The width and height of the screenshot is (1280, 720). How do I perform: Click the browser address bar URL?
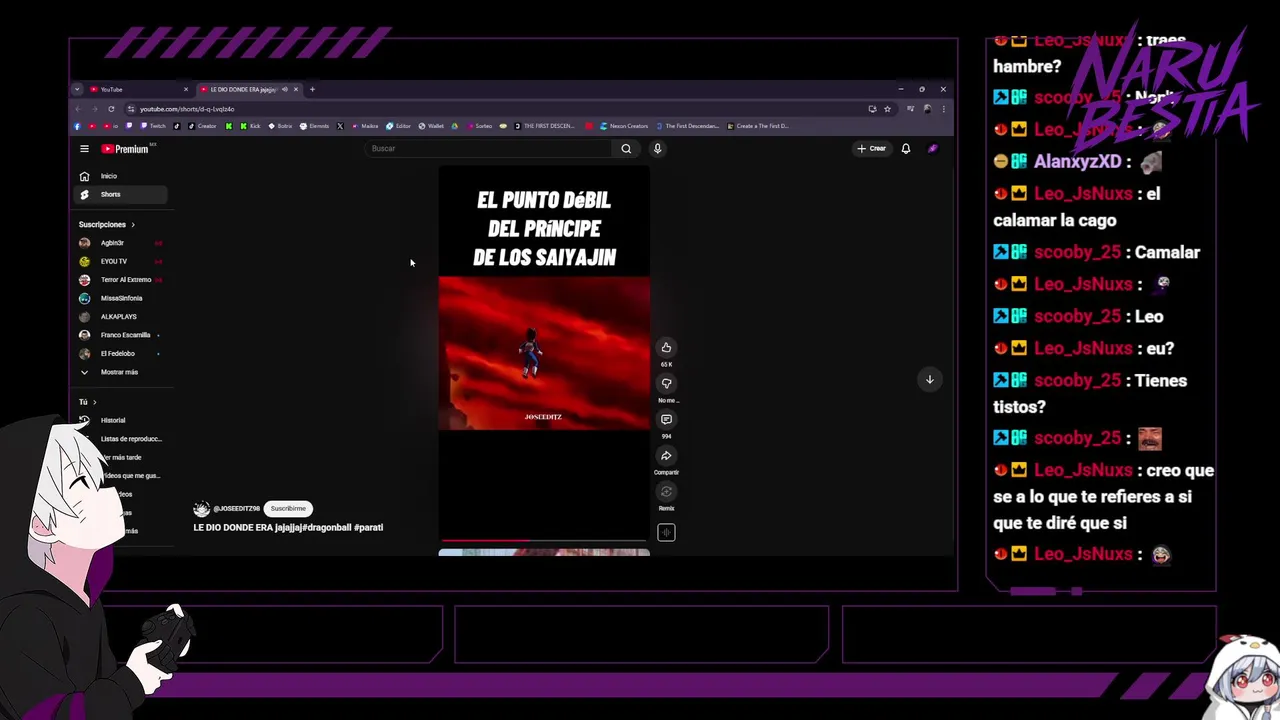click(x=186, y=109)
